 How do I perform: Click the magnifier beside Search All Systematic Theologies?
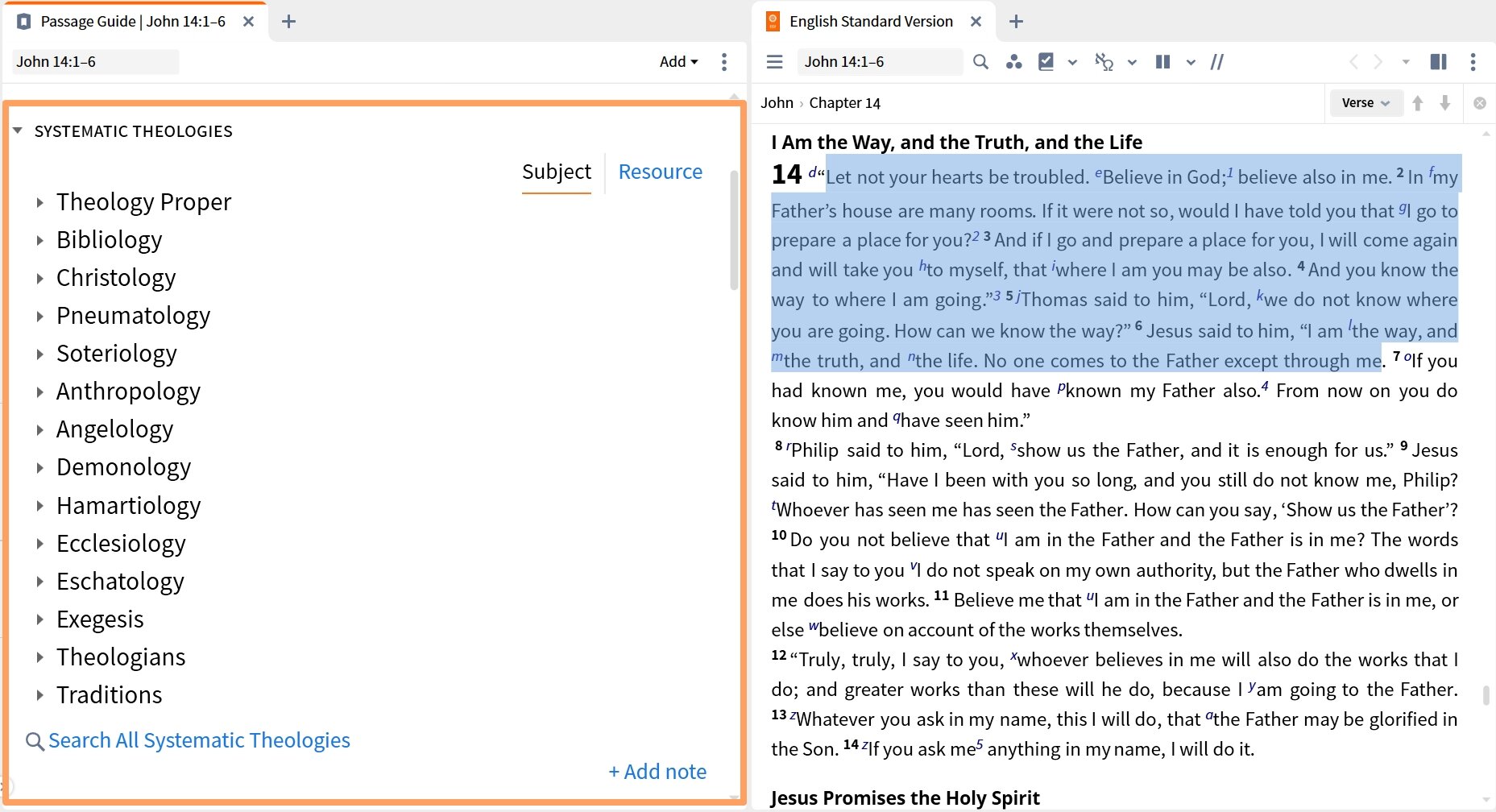pyautogui.click(x=35, y=741)
